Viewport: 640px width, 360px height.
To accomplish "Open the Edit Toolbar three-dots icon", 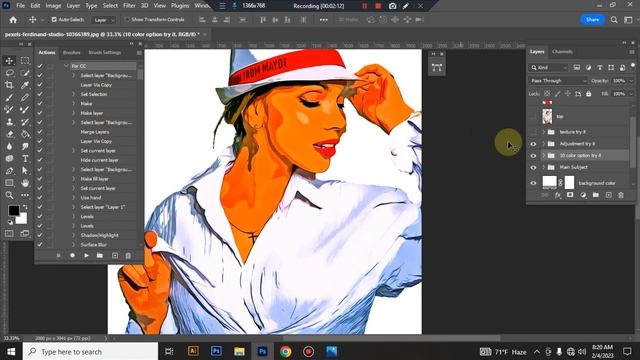I will pos(25,195).
